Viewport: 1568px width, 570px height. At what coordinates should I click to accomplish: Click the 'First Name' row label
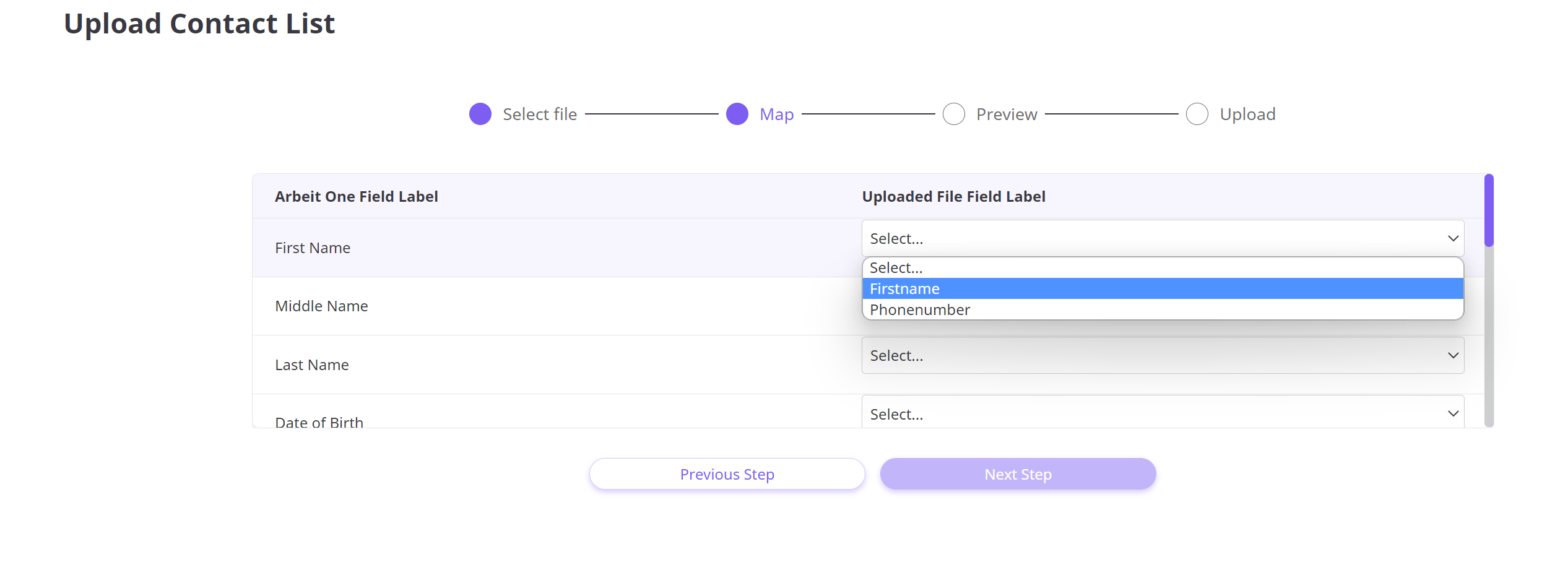313,248
